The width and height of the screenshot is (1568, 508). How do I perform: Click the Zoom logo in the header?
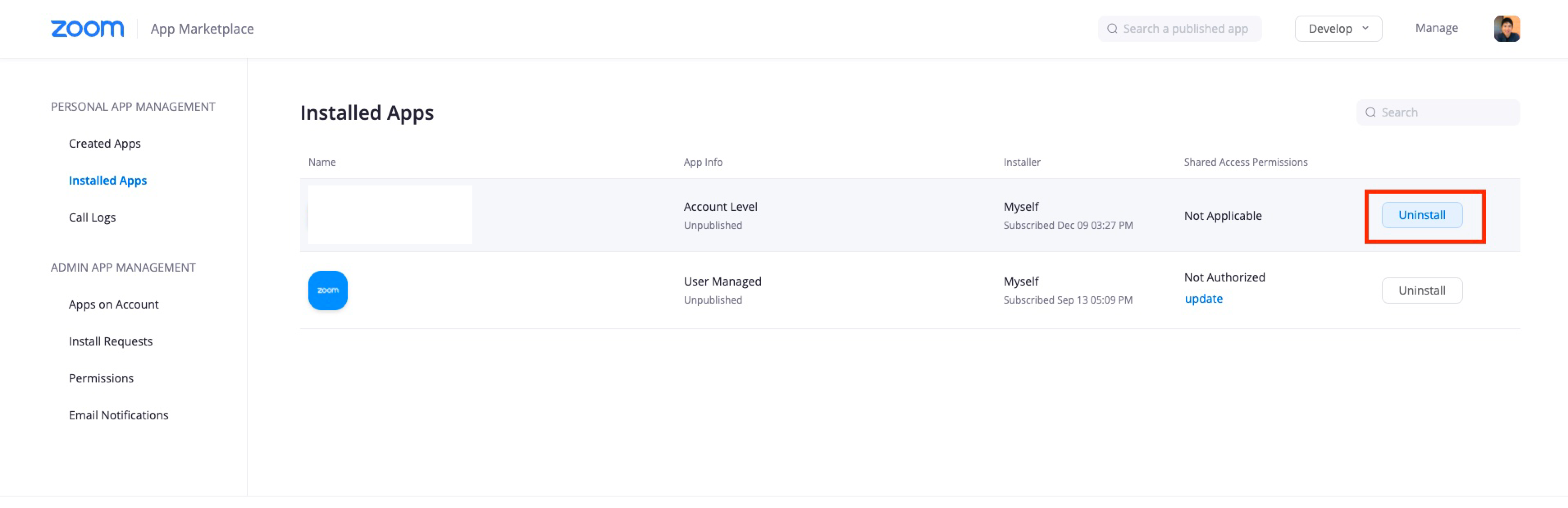click(x=87, y=28)
